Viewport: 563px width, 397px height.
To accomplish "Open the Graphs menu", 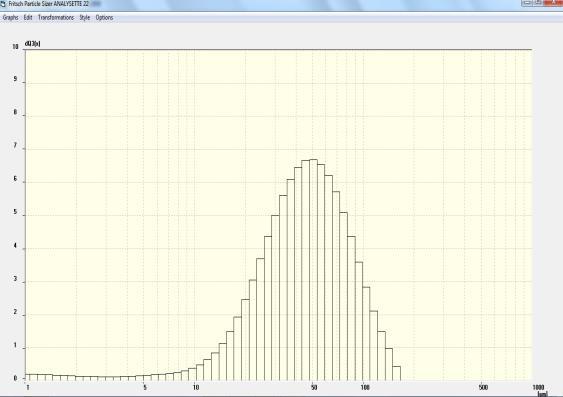I will tap(10, 17).
